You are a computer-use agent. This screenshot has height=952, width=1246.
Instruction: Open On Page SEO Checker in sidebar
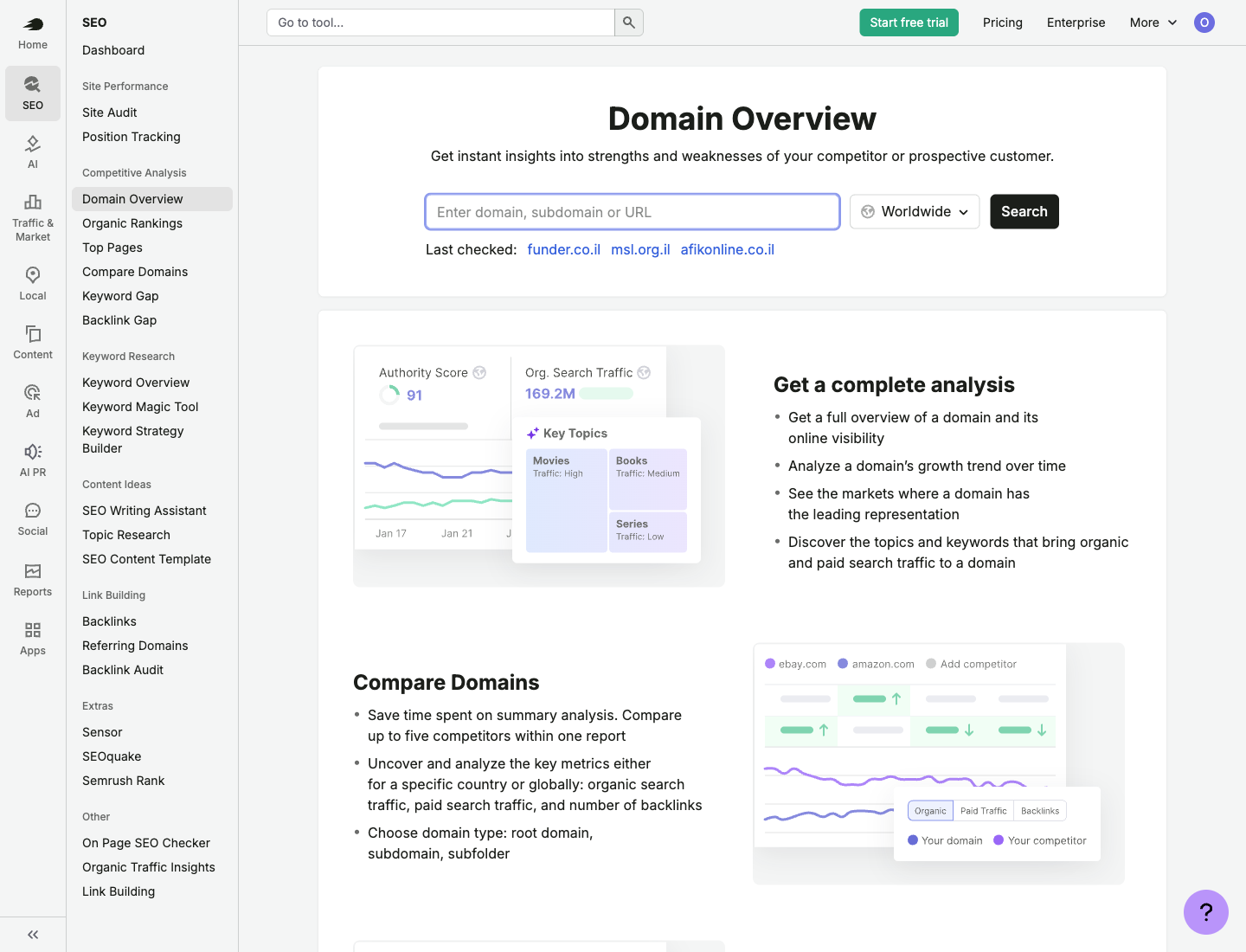pos(146,843)
